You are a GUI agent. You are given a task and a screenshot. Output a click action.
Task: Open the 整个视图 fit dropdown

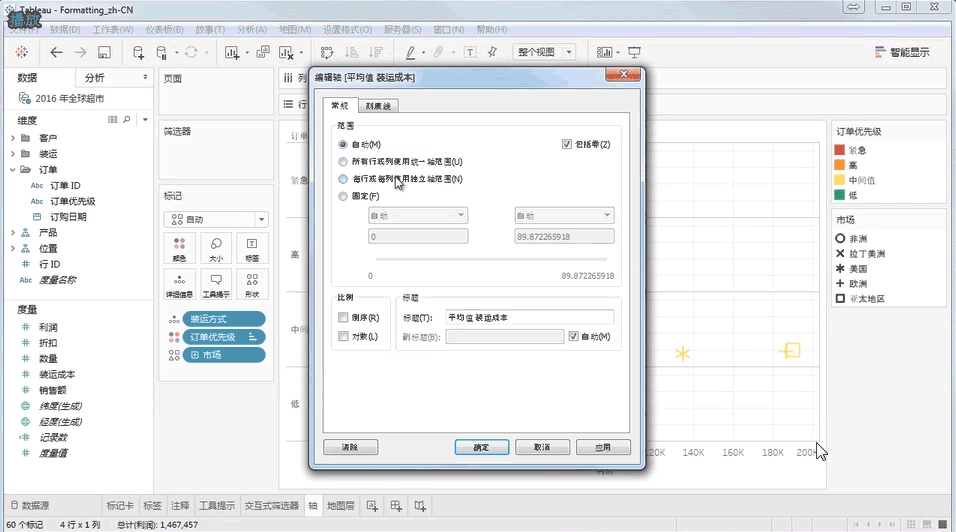(x=544, y=52)
